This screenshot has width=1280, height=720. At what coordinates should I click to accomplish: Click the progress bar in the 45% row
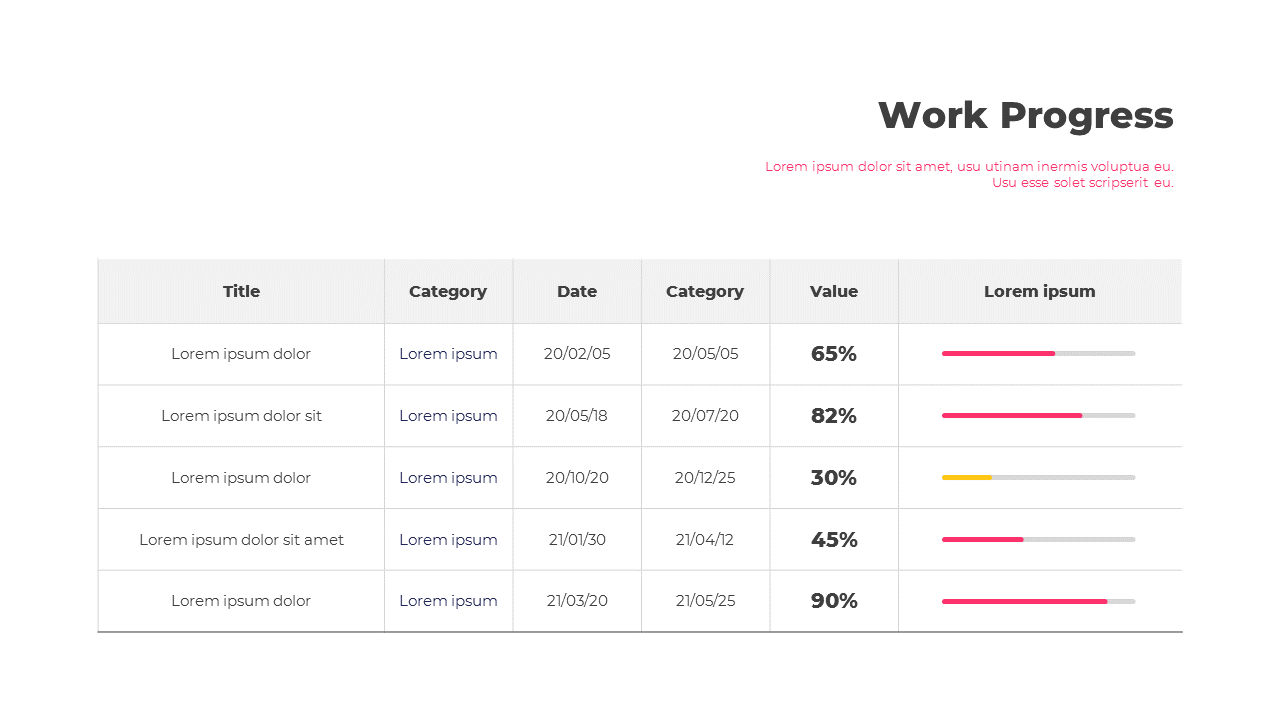[x=1038, y=539]
